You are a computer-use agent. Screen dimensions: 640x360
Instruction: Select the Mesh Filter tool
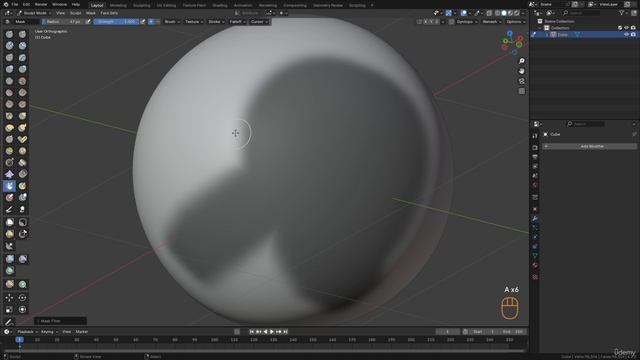tap(9, 259)
